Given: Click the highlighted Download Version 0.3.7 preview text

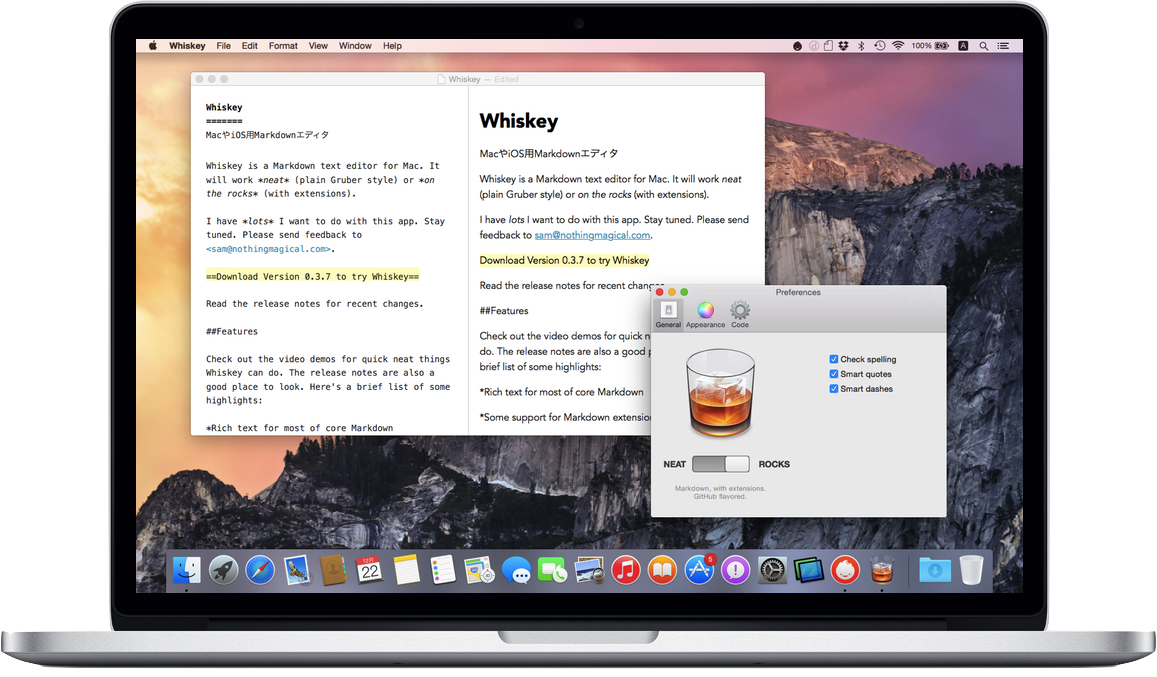Looking at the screenshot, I should [x=564, y=261].
